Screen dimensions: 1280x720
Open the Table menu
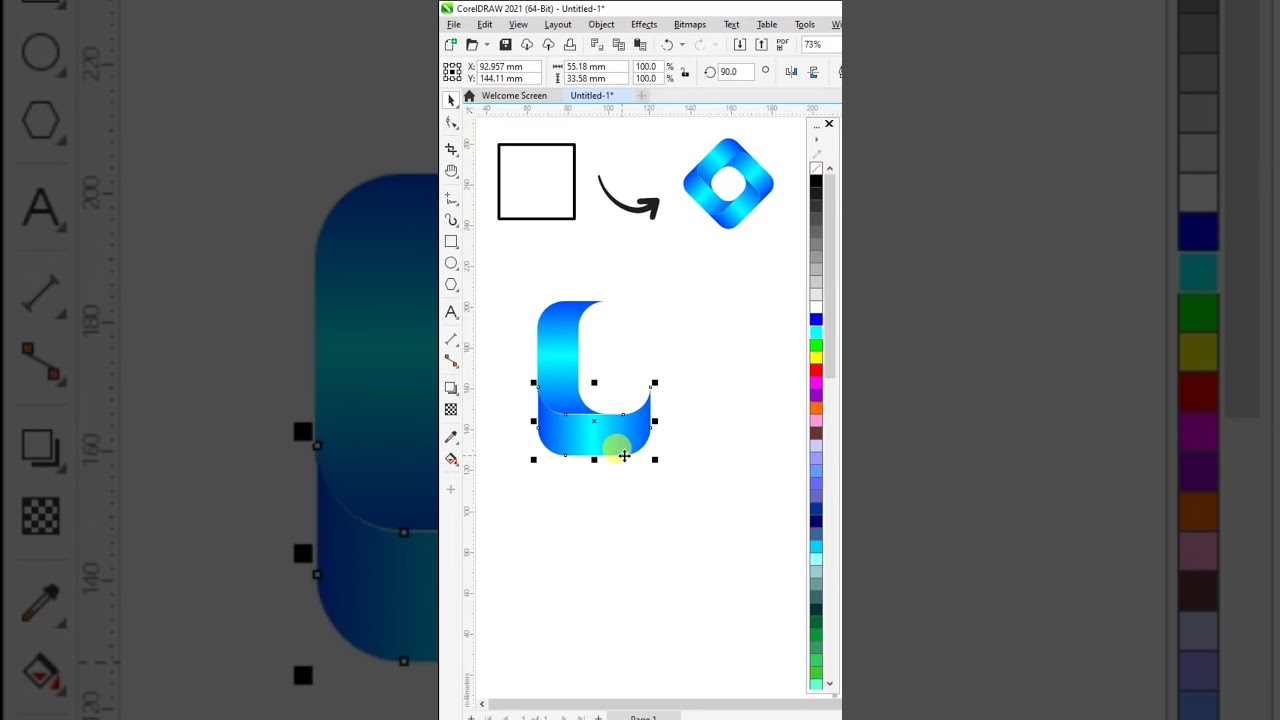pos(767,24)
